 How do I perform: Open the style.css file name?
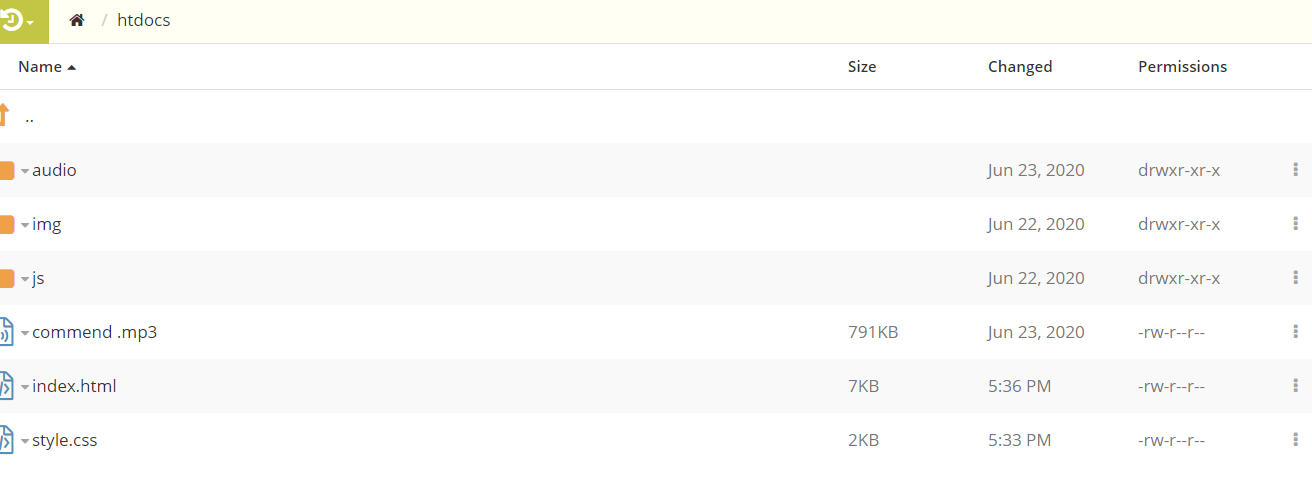[65, 440]
